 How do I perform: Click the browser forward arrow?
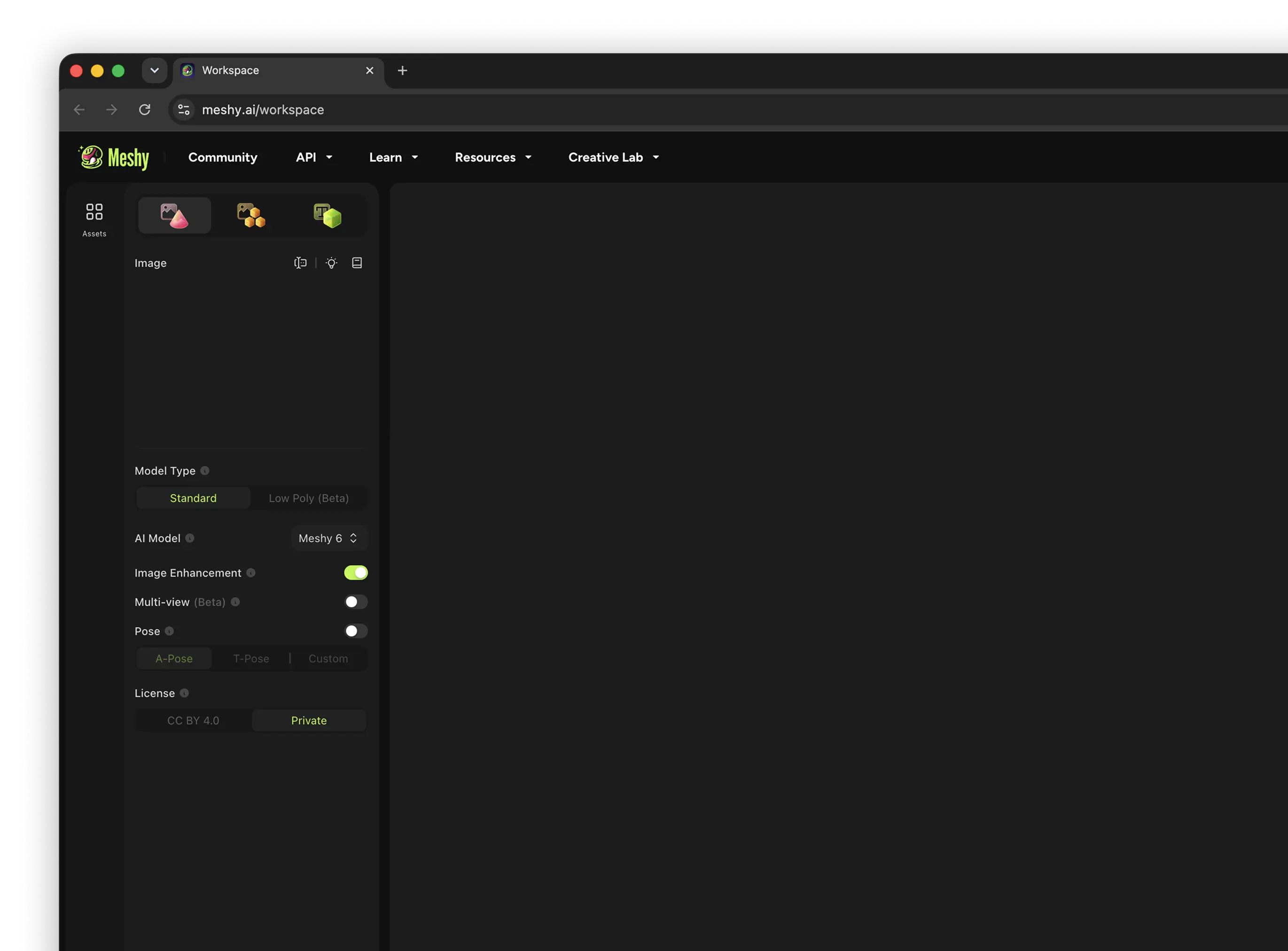click(112, 109)
